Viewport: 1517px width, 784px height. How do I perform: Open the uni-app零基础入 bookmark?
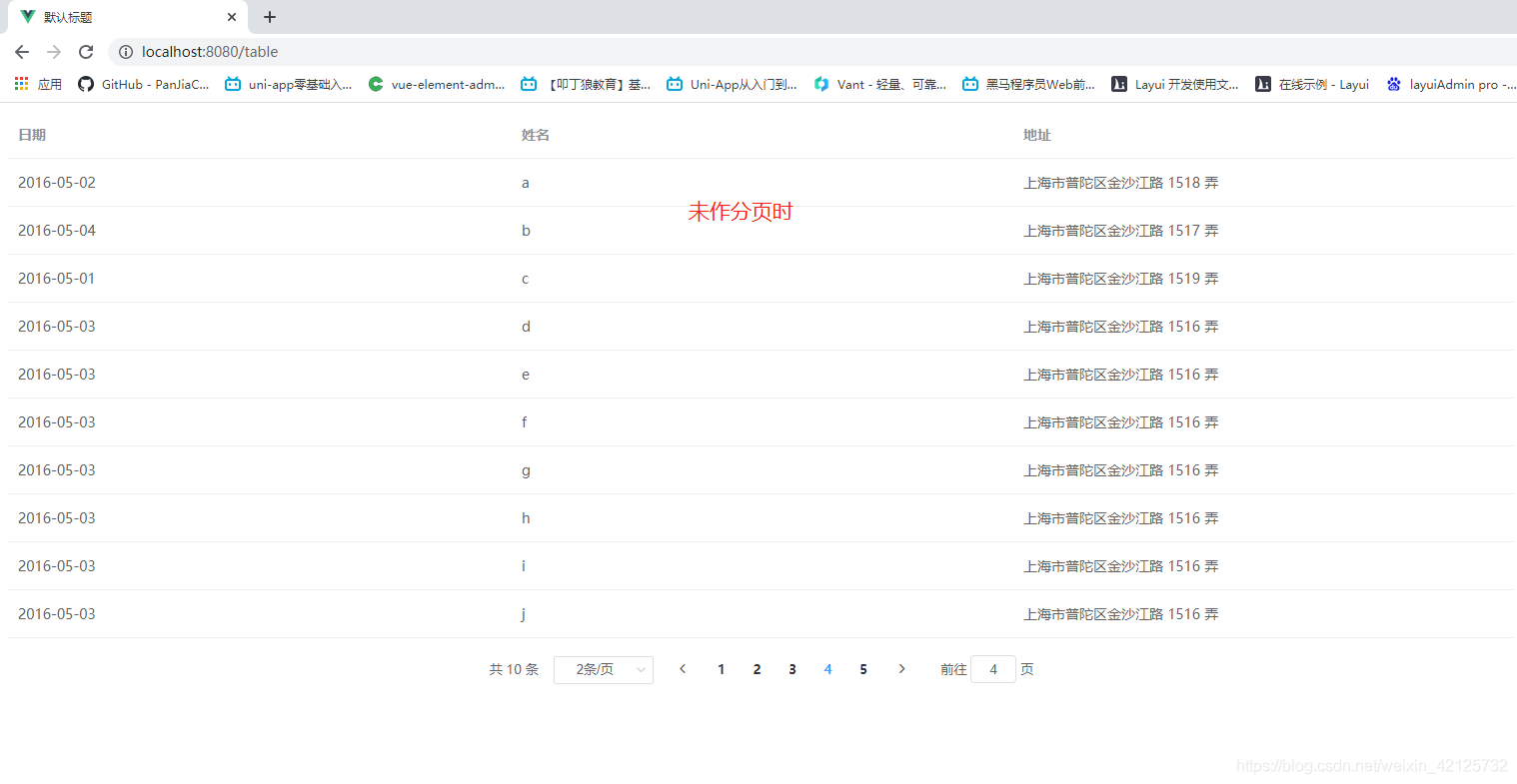[x=289, y=84]
